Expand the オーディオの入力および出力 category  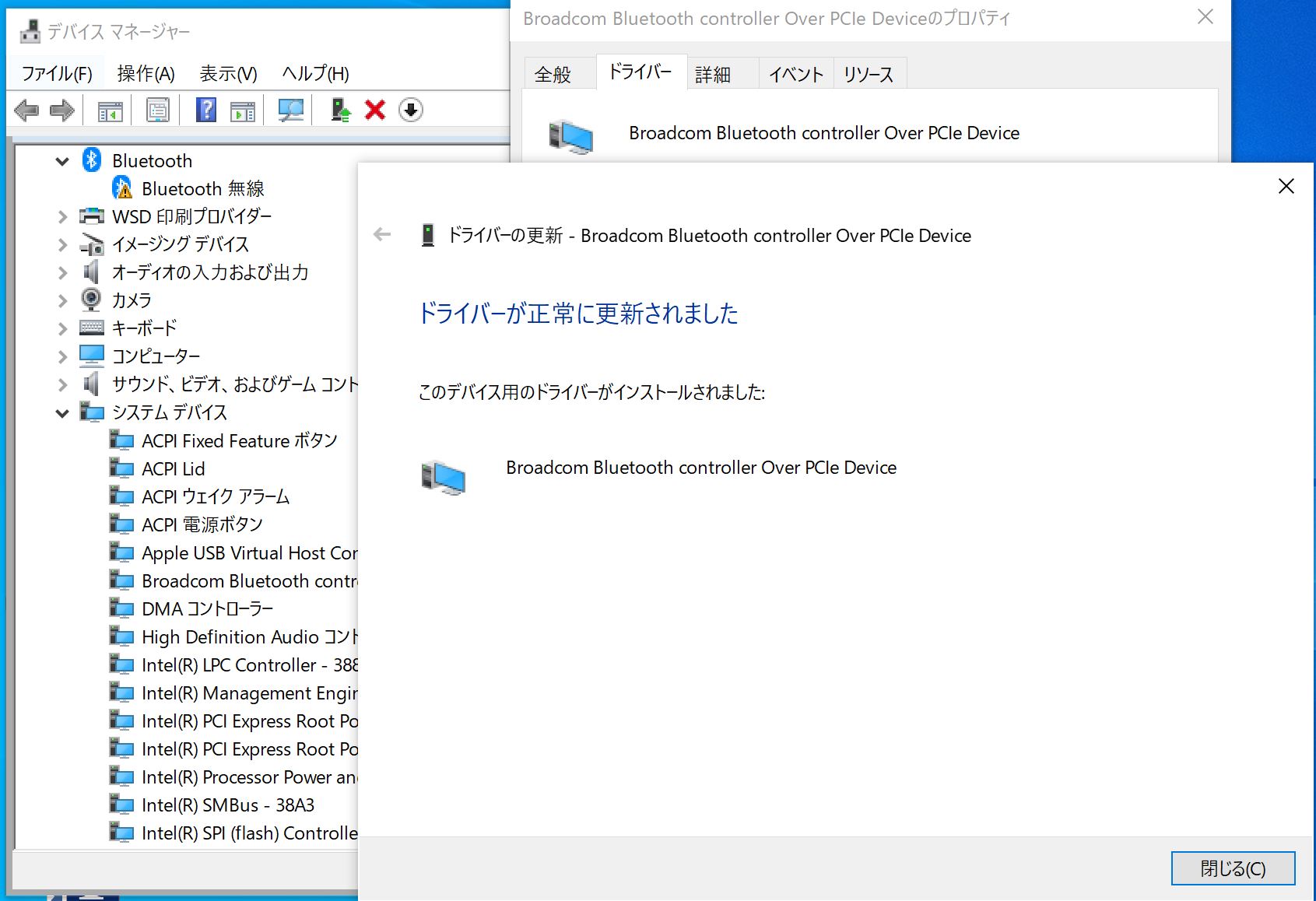[x=62, y=273]
